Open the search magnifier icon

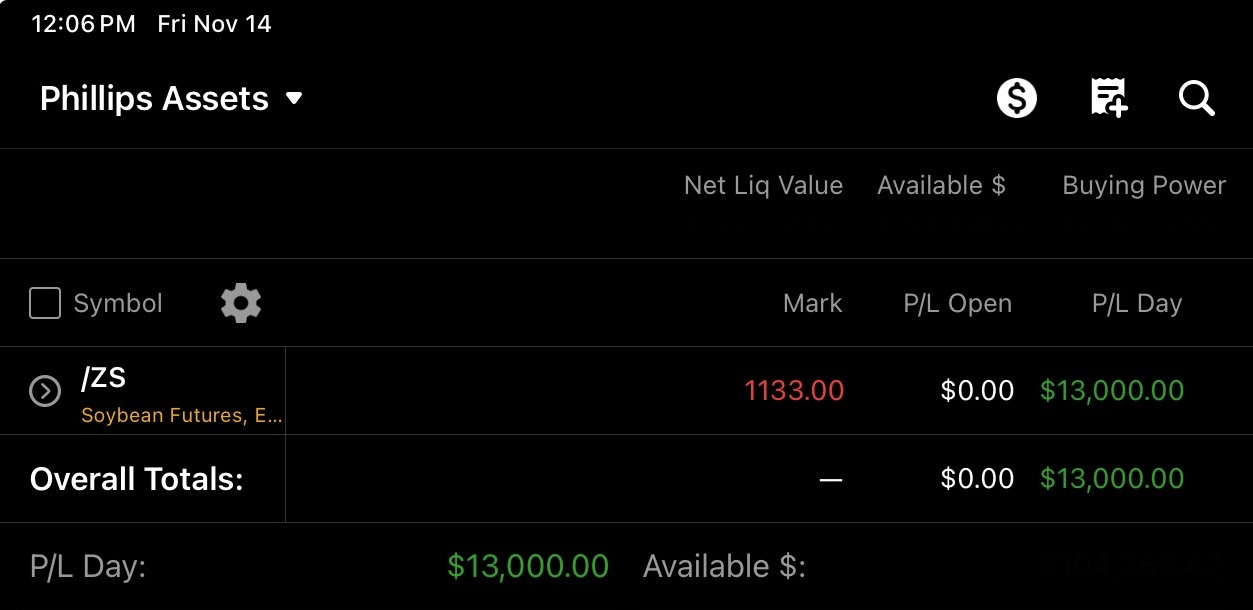click(1196, 99)
